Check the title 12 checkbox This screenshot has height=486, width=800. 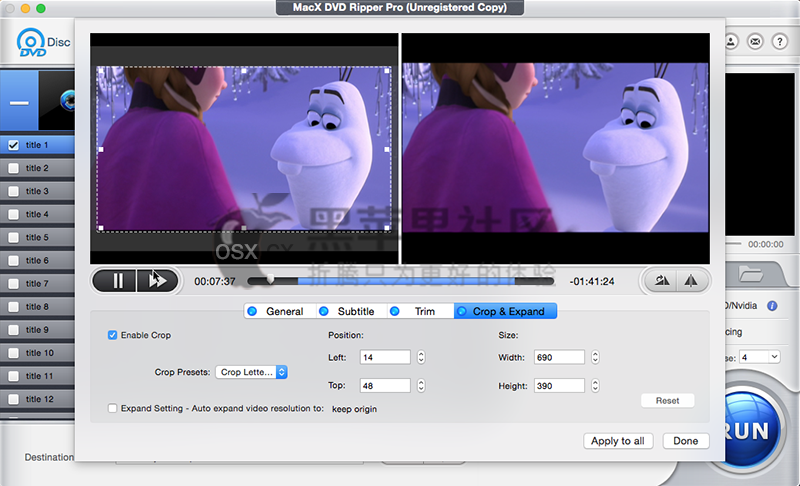coord(14,399)
